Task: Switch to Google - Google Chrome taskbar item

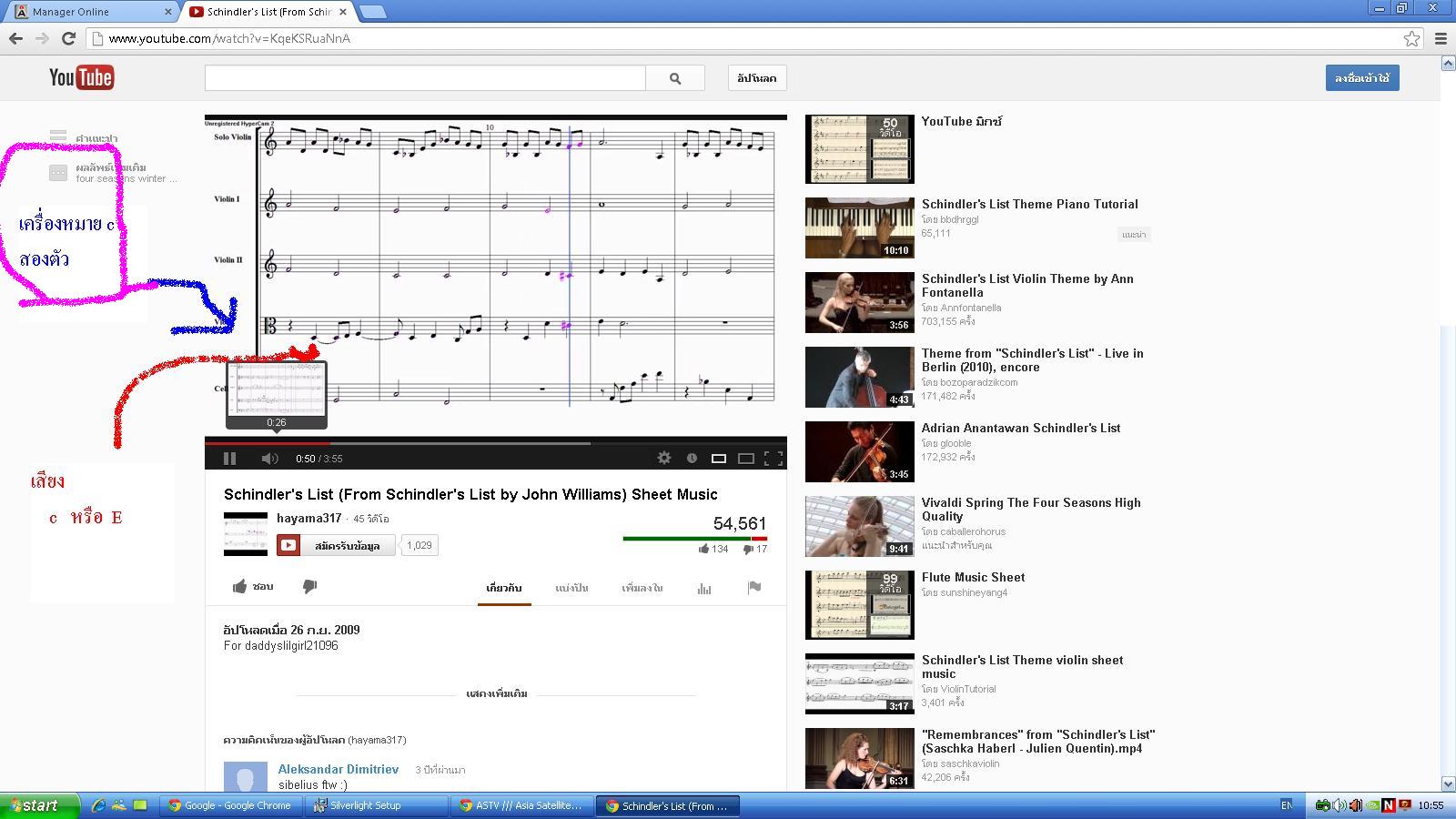Action: point(232,805)
